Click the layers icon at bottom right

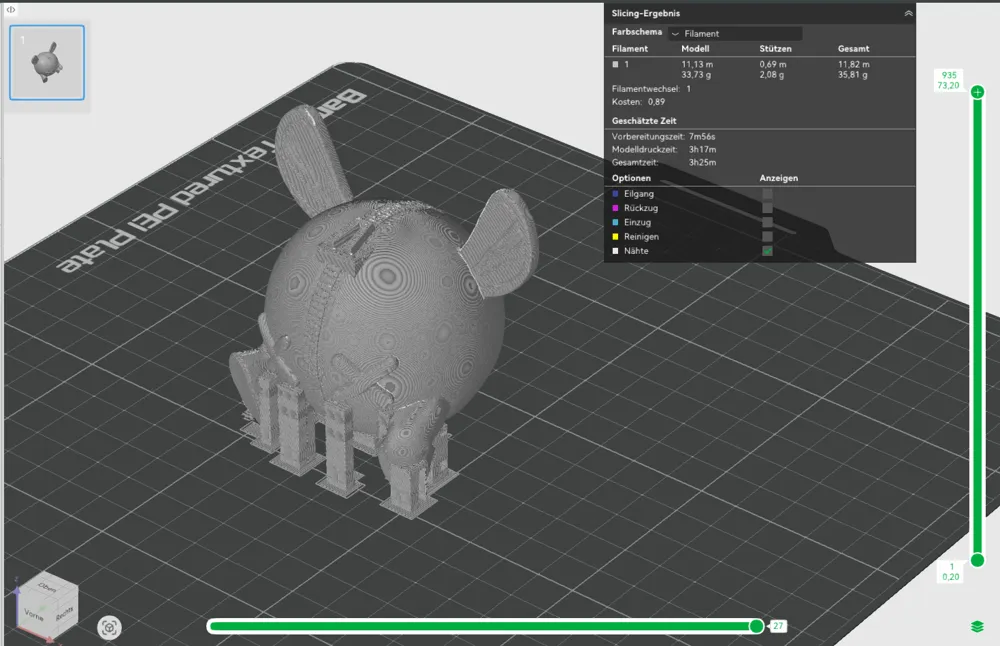tap(977, 627)
